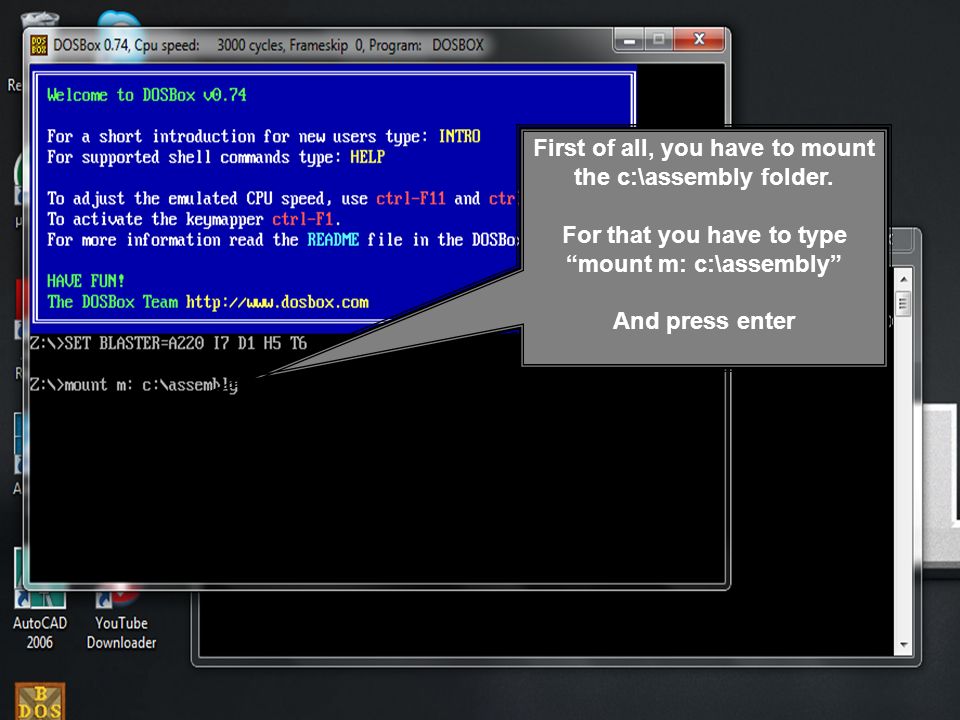Minimize the DOSBox window
The height and width of the screenshot is (720, 960).
(629, 40)
